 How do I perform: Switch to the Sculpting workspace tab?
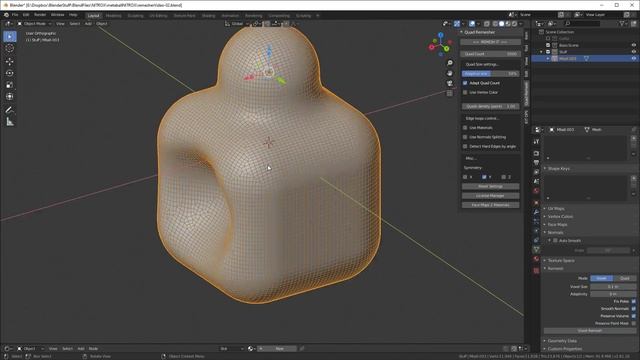[x=136, y=16]
